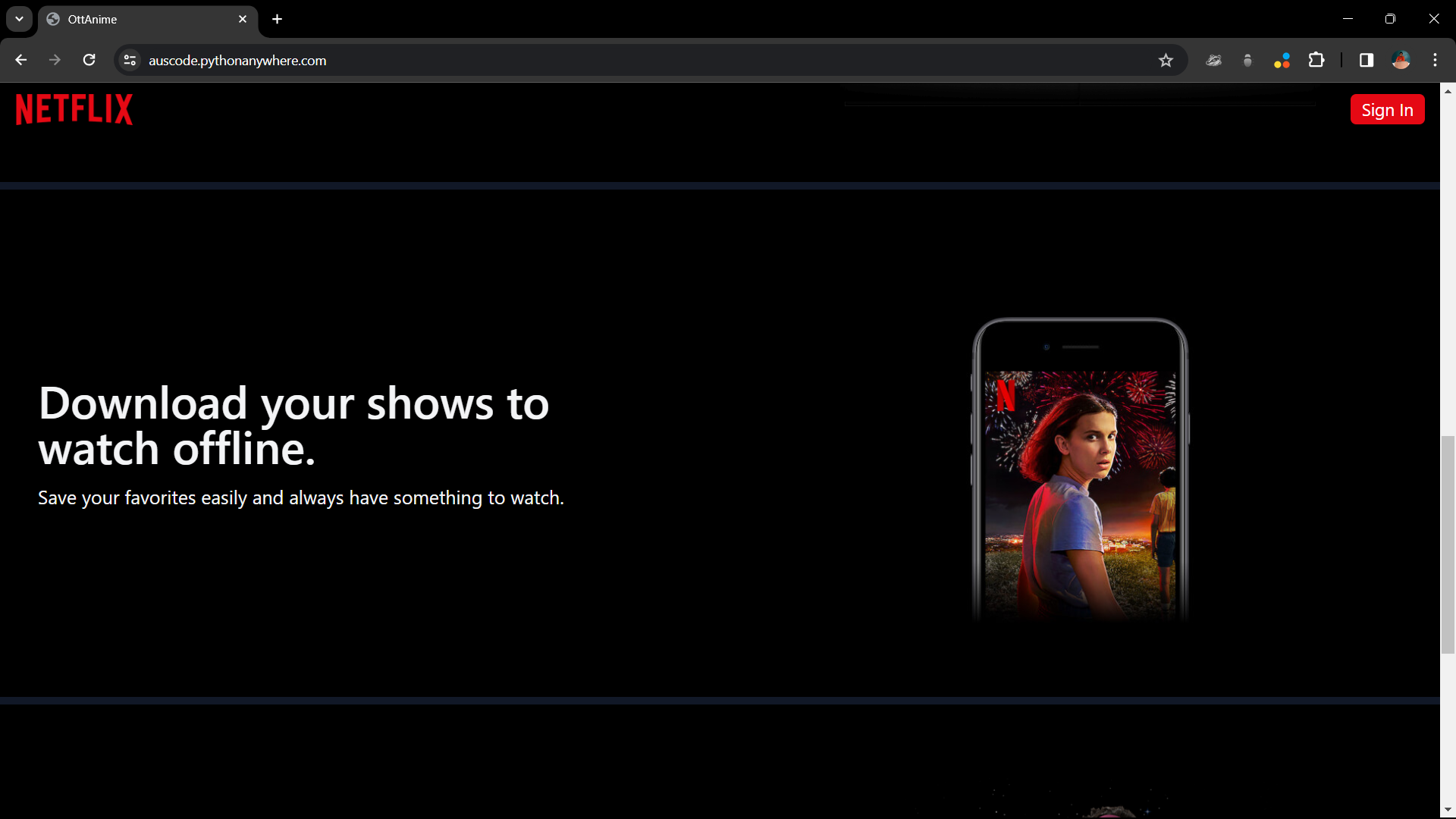The image size is (1456, 819).
Task: Close the OttAnime tab
Action: point(243,19)
